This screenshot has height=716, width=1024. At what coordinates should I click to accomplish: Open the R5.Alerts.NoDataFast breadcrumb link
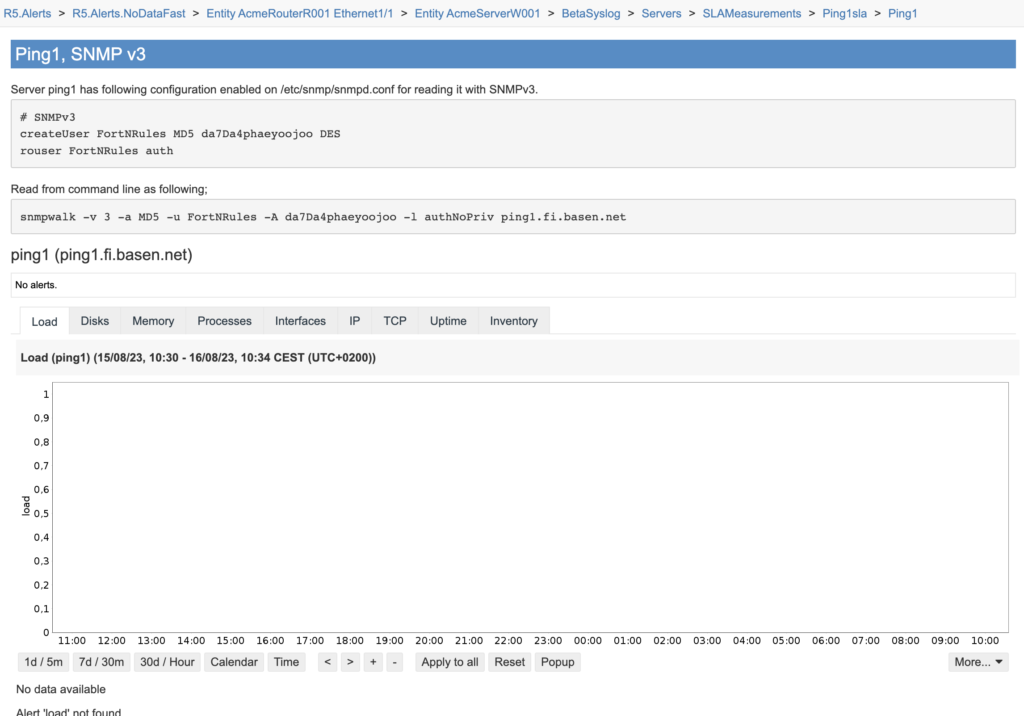click(129, 13)
